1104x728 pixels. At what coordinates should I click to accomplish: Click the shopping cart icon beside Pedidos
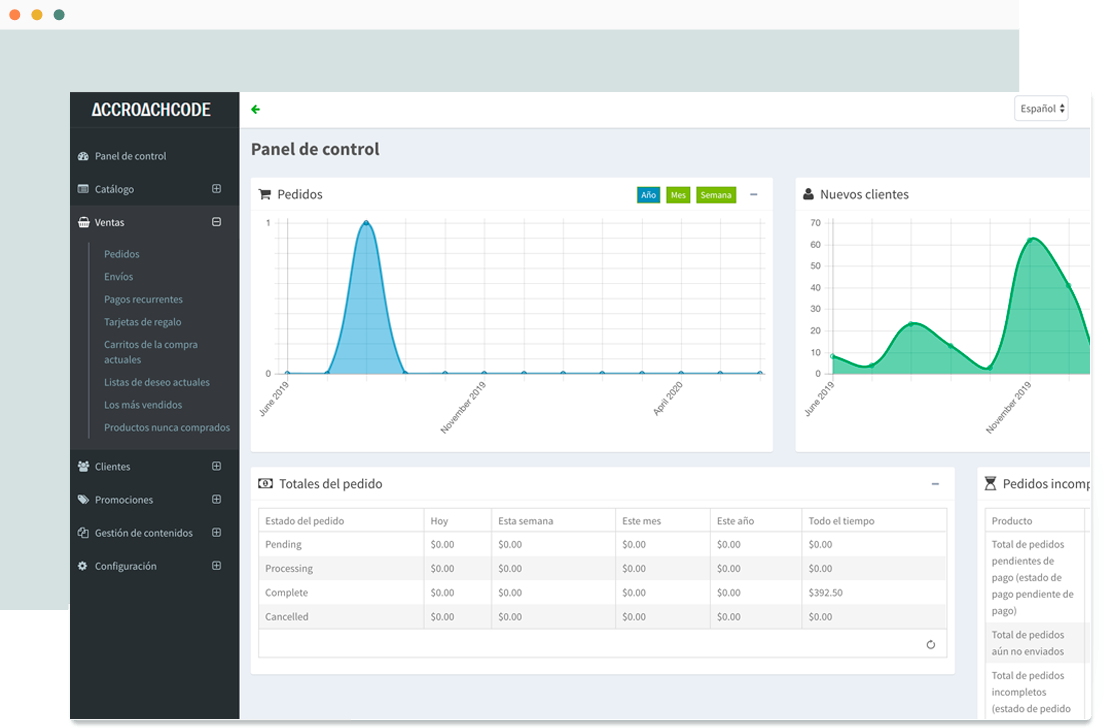pyautogui.click(x=265, y=195)
